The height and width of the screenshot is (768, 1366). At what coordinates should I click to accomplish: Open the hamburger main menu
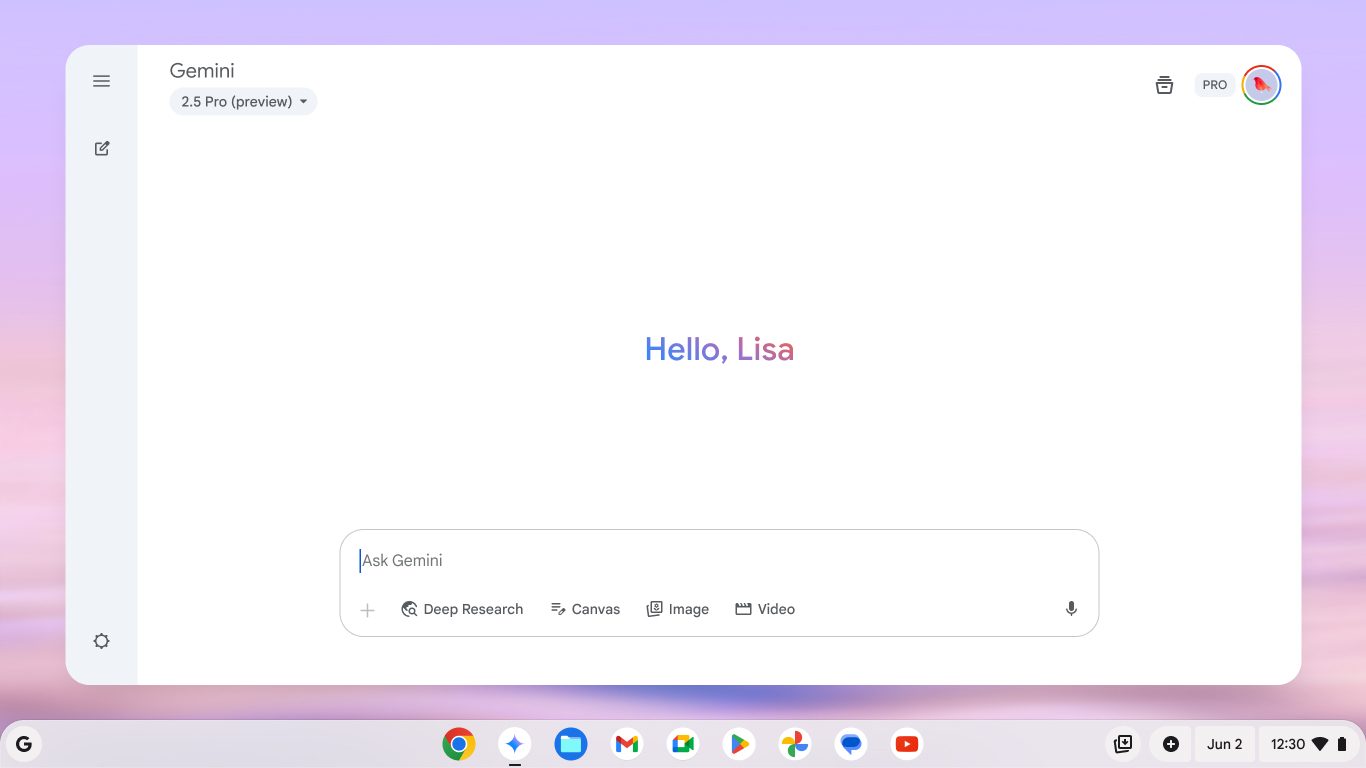pyautogui.click(x=101, y=81)
